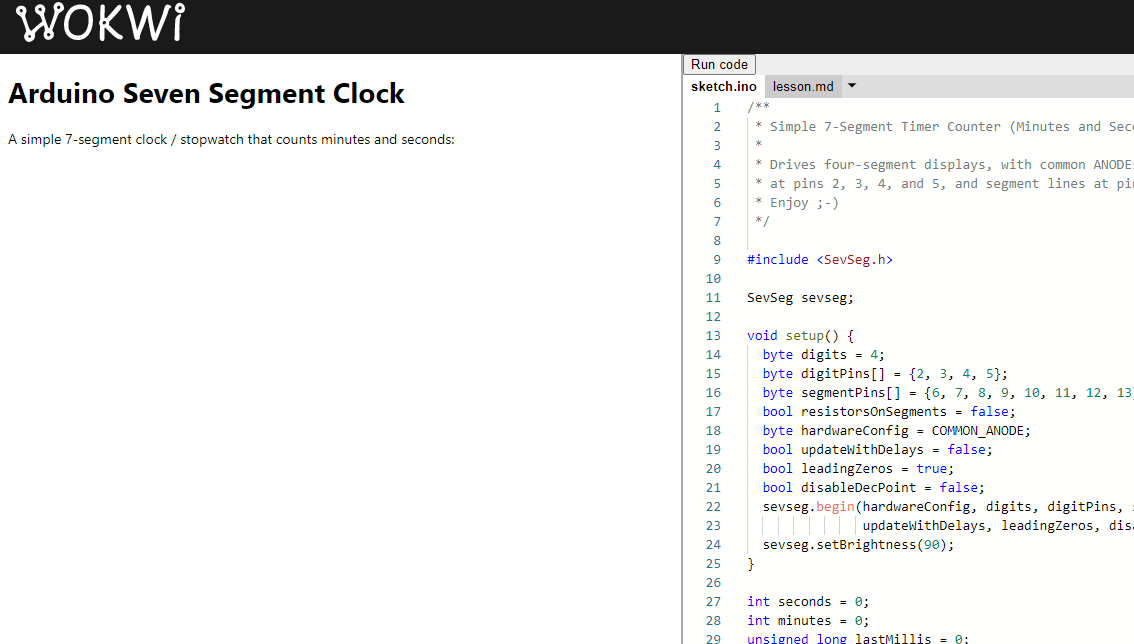
Task: Click the stopwatch description paragraph text
Action: [230, 140]
